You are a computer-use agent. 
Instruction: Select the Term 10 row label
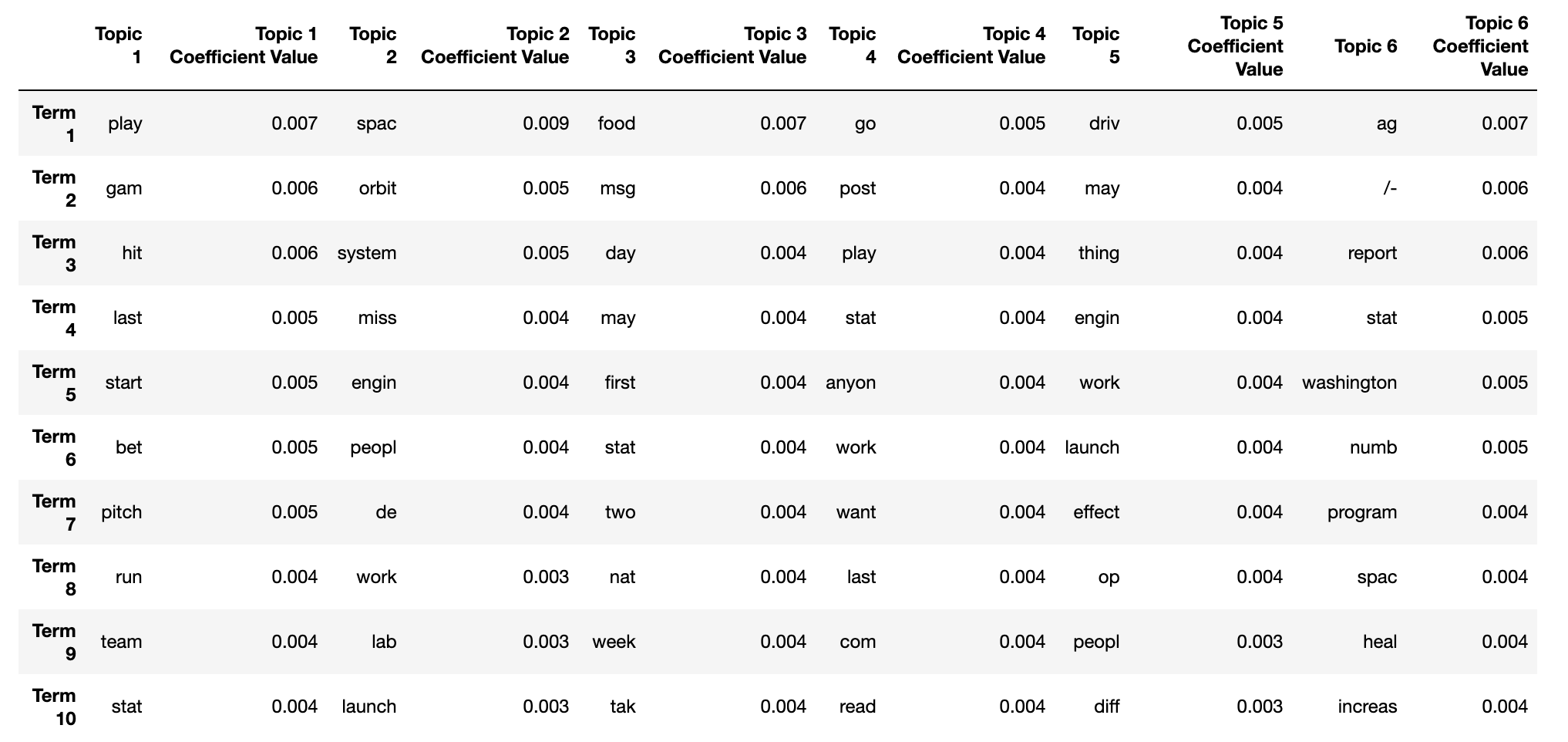pos(54,707)
